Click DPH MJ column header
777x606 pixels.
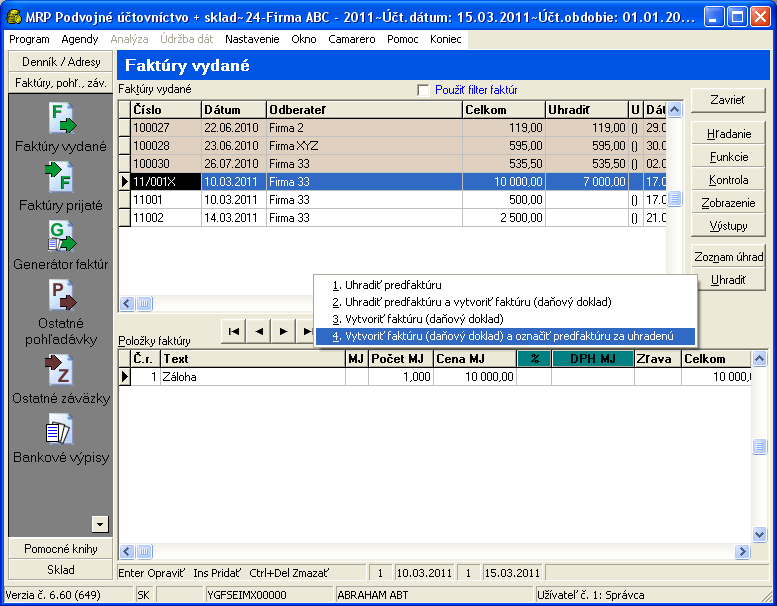[x=593, y=359]
